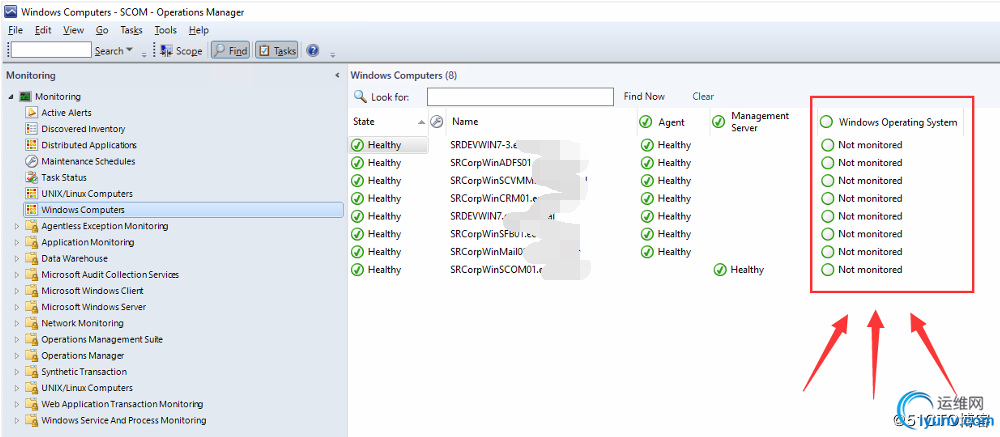
Task: Click the Data Warehouse folder icon
Action: pyautogui.click(x=31, y=258)
